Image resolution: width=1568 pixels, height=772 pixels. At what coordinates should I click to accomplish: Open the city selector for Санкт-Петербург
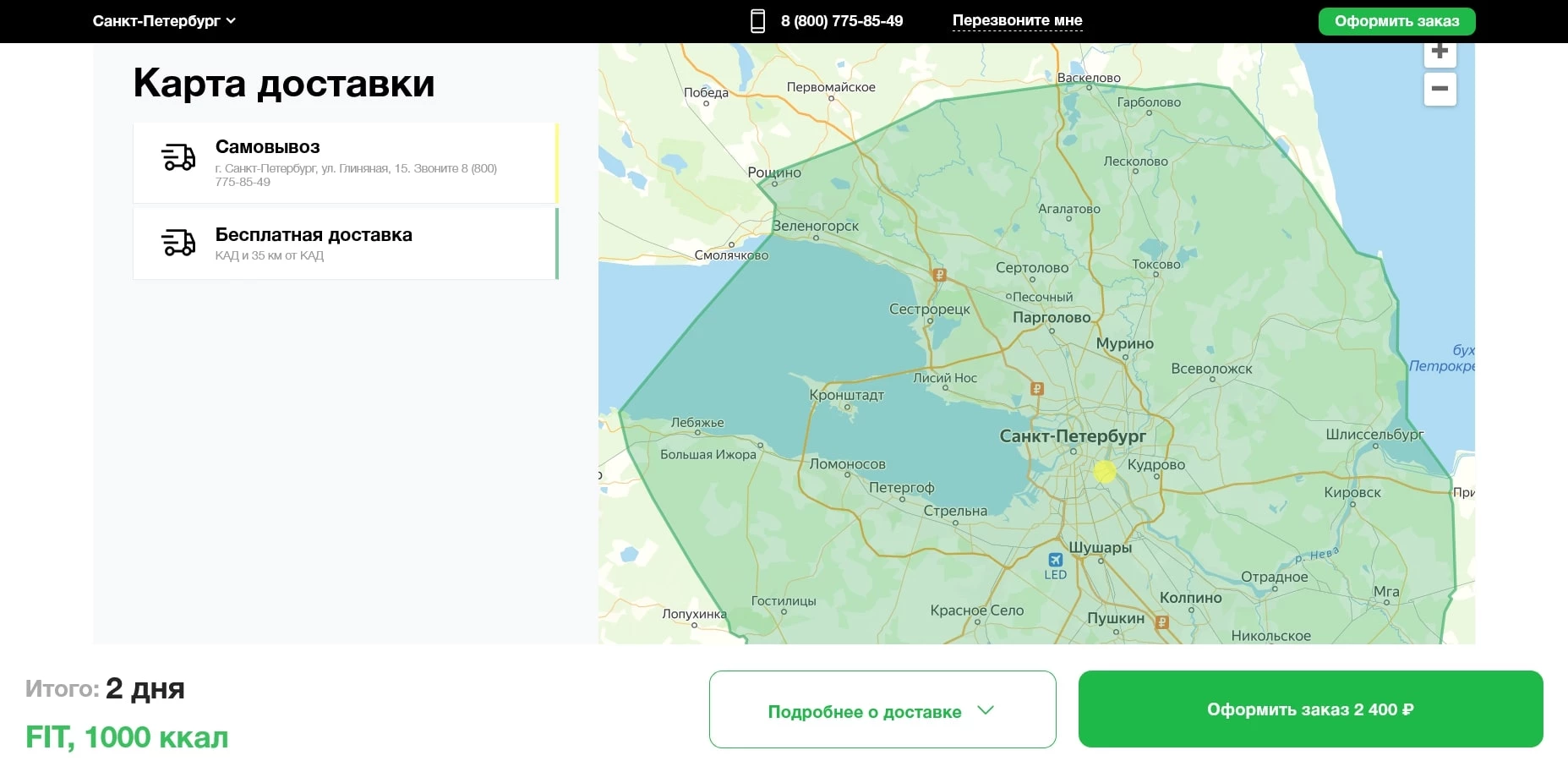point(165,20)
